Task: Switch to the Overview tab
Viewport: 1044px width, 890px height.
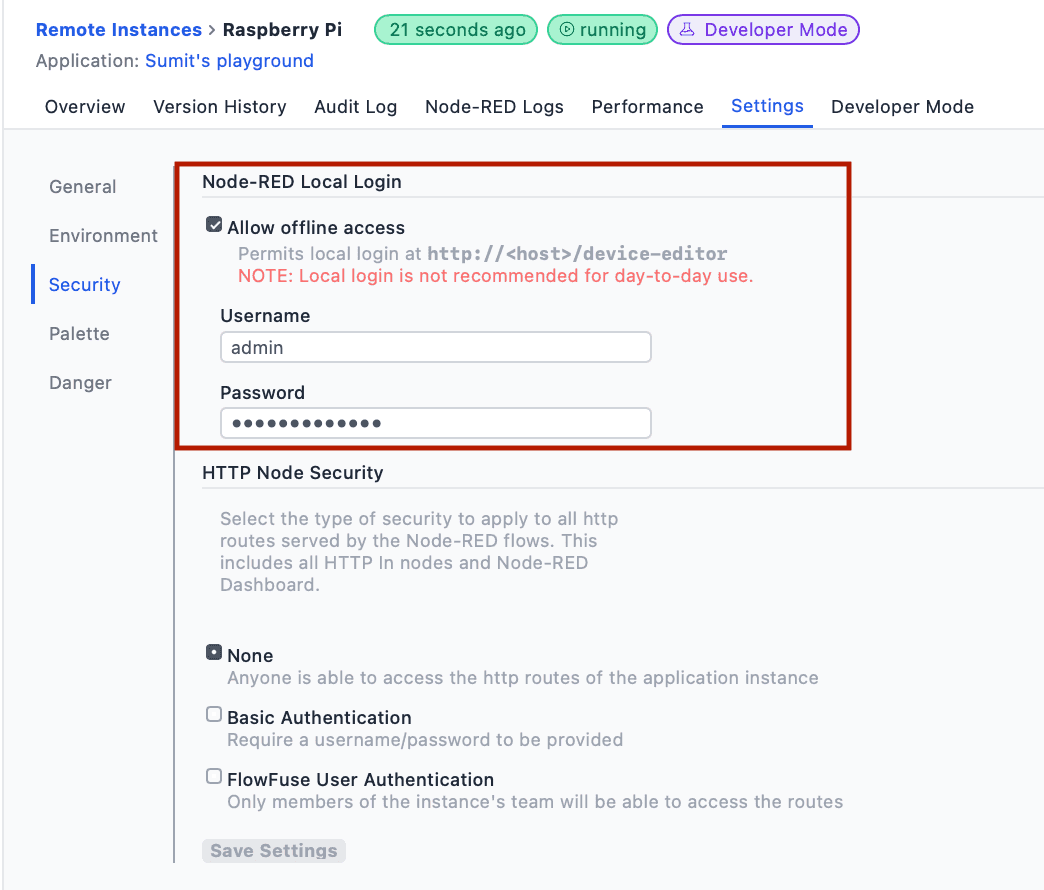Action: pos(84,107)
